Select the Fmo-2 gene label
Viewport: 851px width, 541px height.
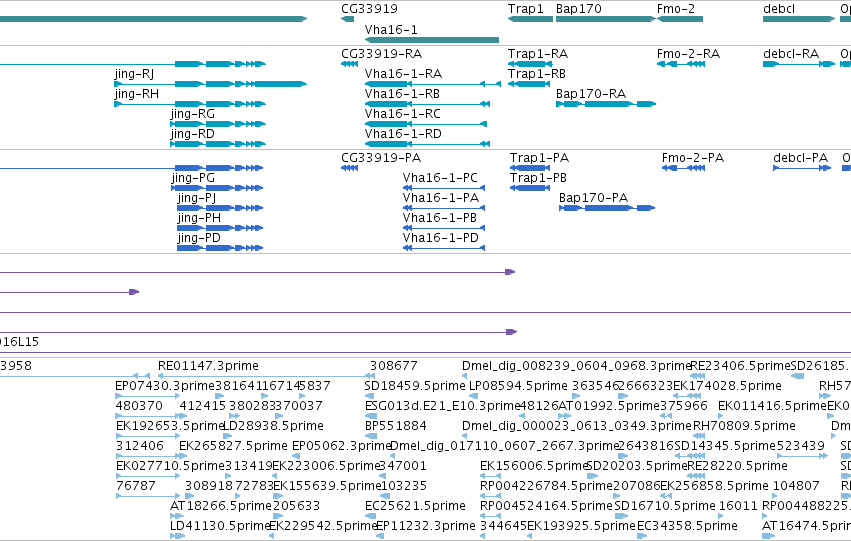pos(676,9)
